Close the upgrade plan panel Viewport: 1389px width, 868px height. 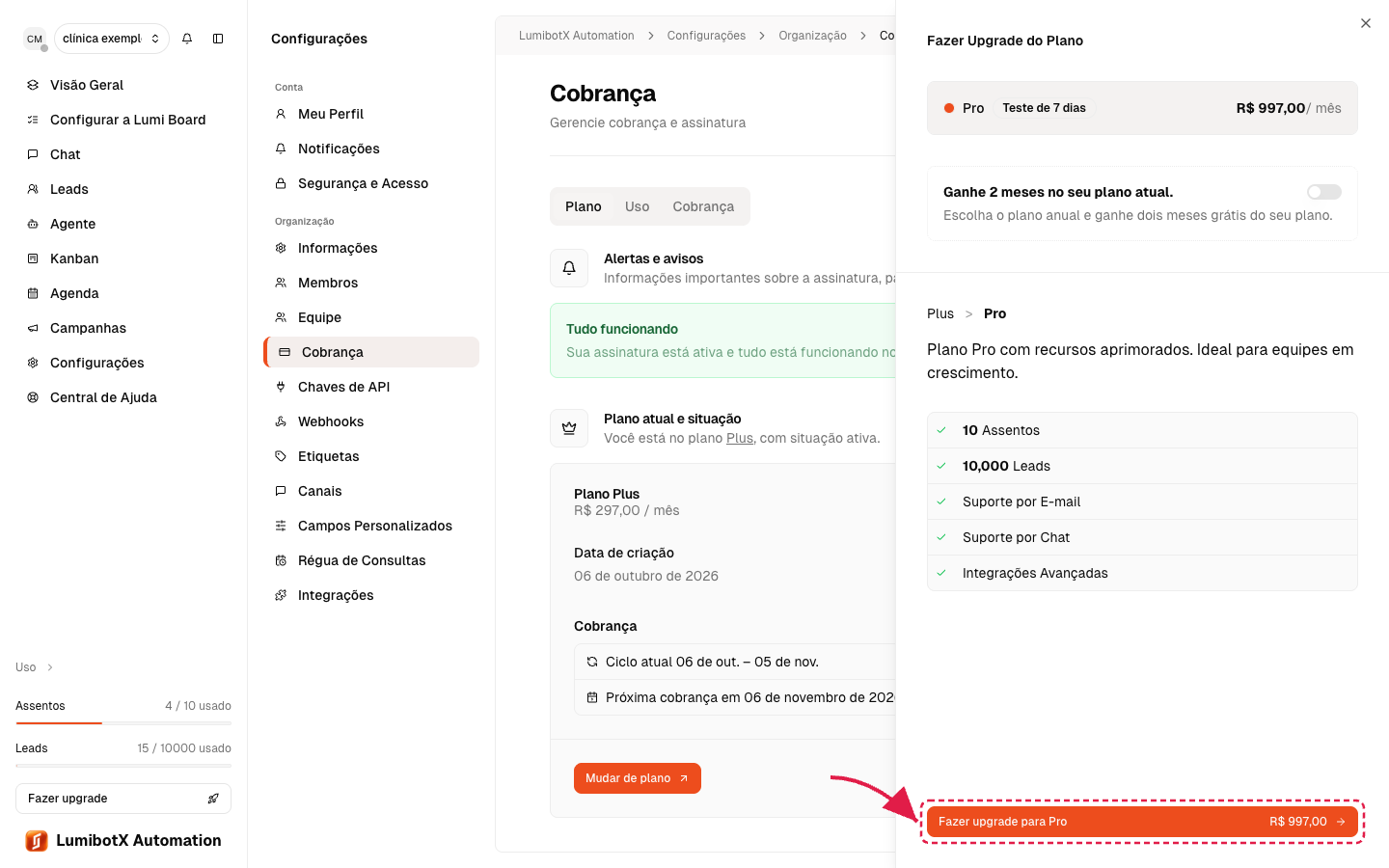point(1366,23)
